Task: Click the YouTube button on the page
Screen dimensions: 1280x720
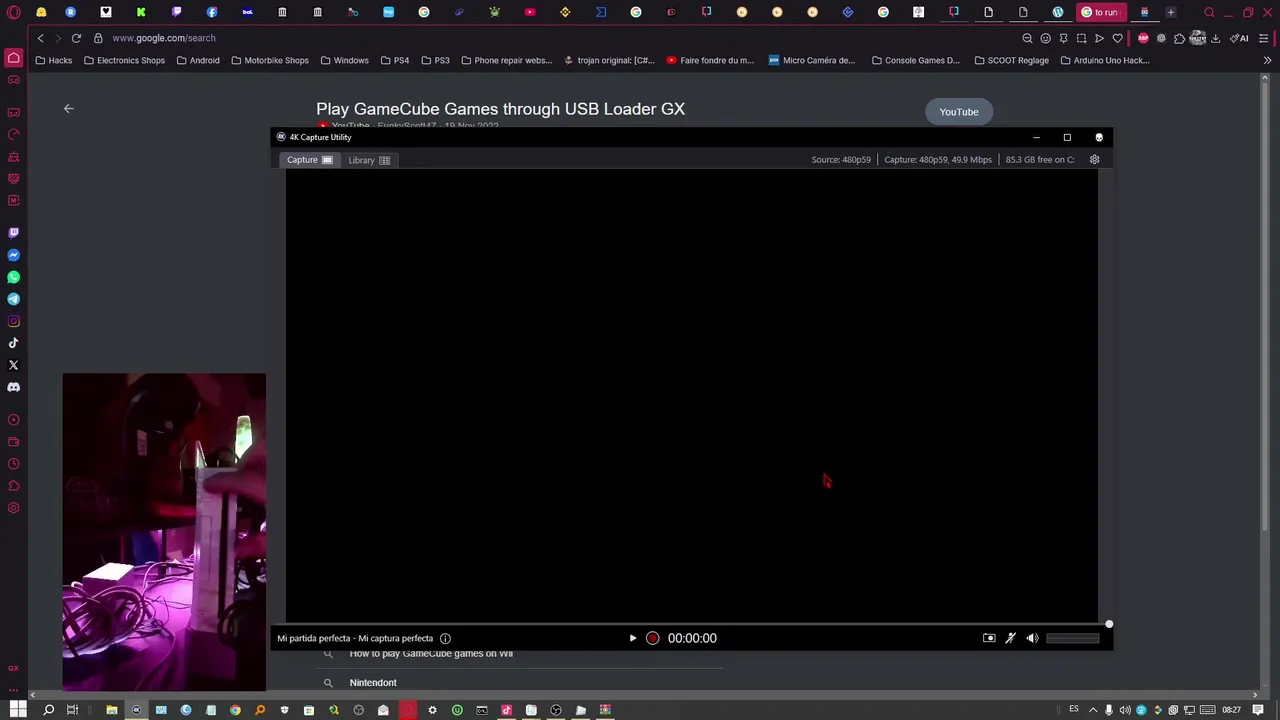Action: 958,112
